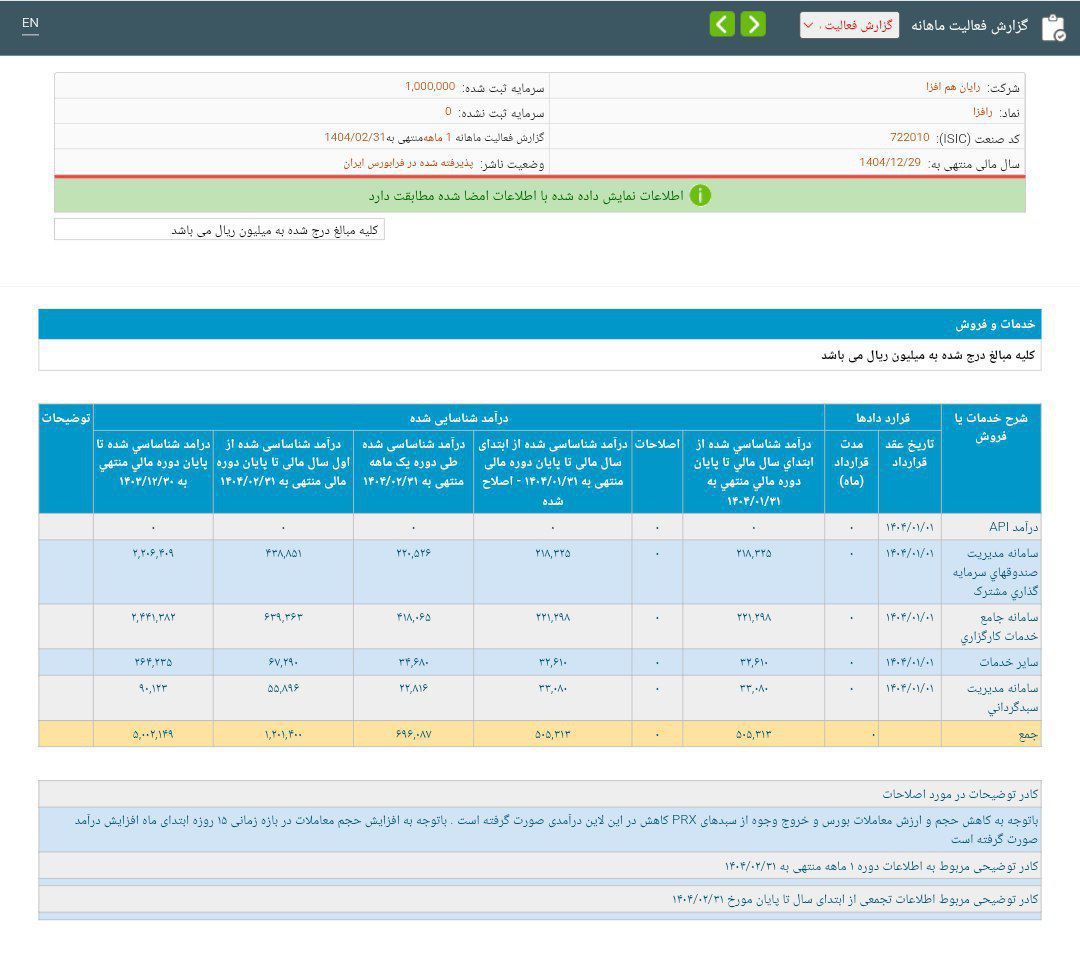Click the green info icon in the banner
1080x963 pixels.
click(700, 196)
